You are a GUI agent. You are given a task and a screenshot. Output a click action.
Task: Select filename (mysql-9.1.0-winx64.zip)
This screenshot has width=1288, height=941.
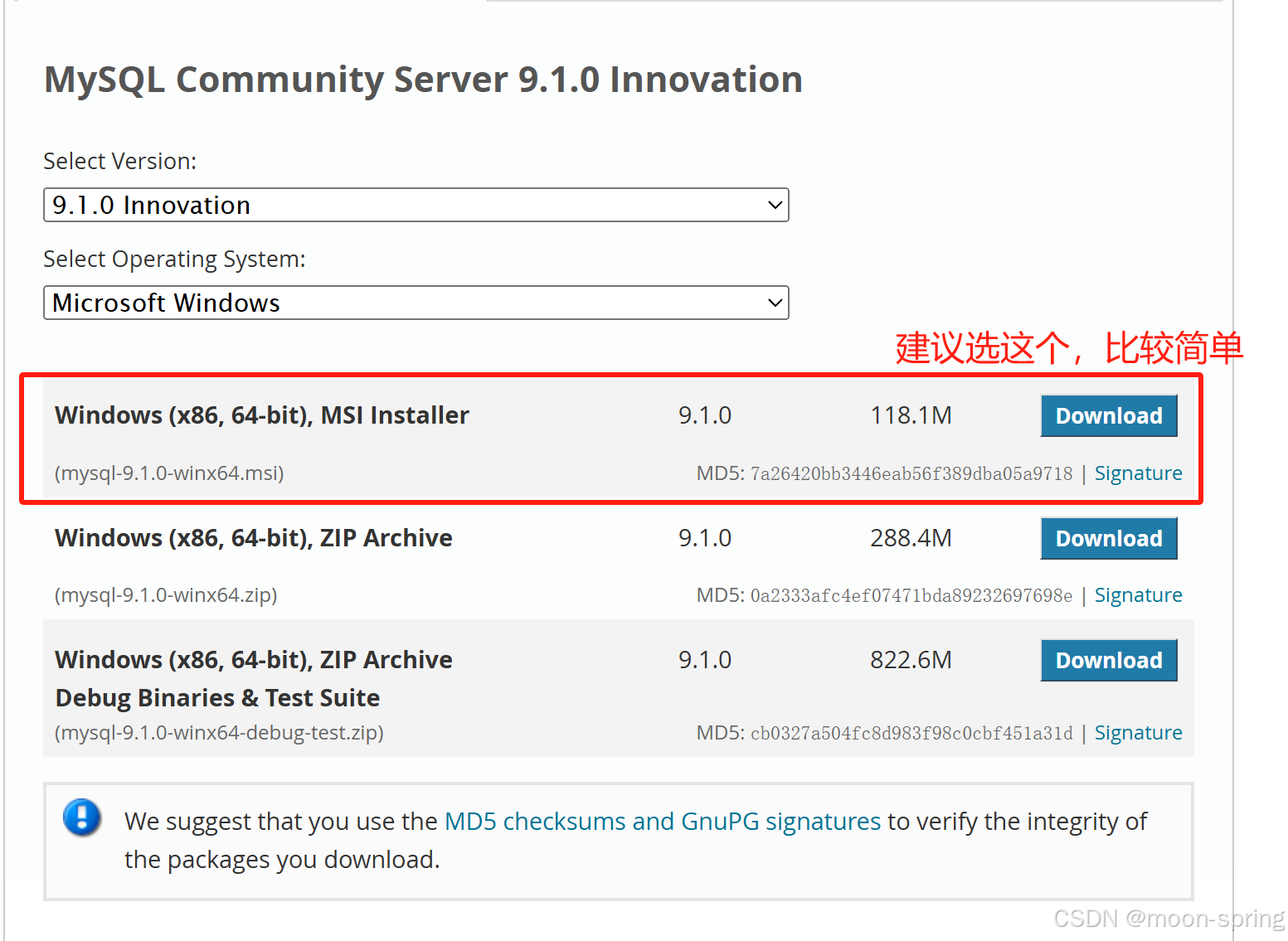pyautogui.click(x=166, y=595)
